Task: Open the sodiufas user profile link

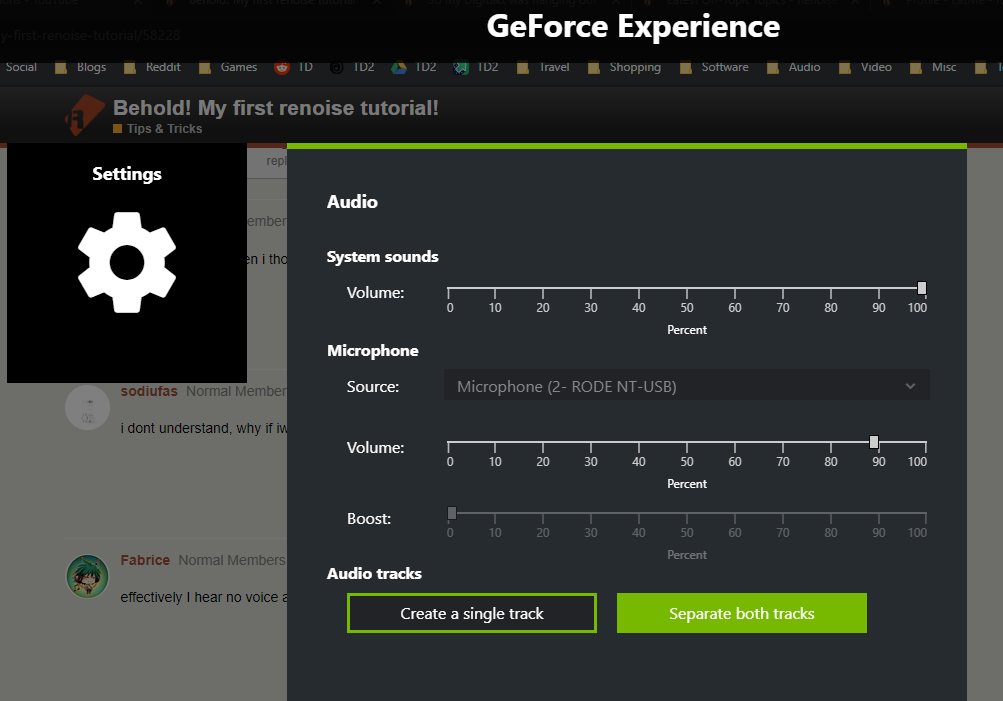Action: (x=149, y=391)
